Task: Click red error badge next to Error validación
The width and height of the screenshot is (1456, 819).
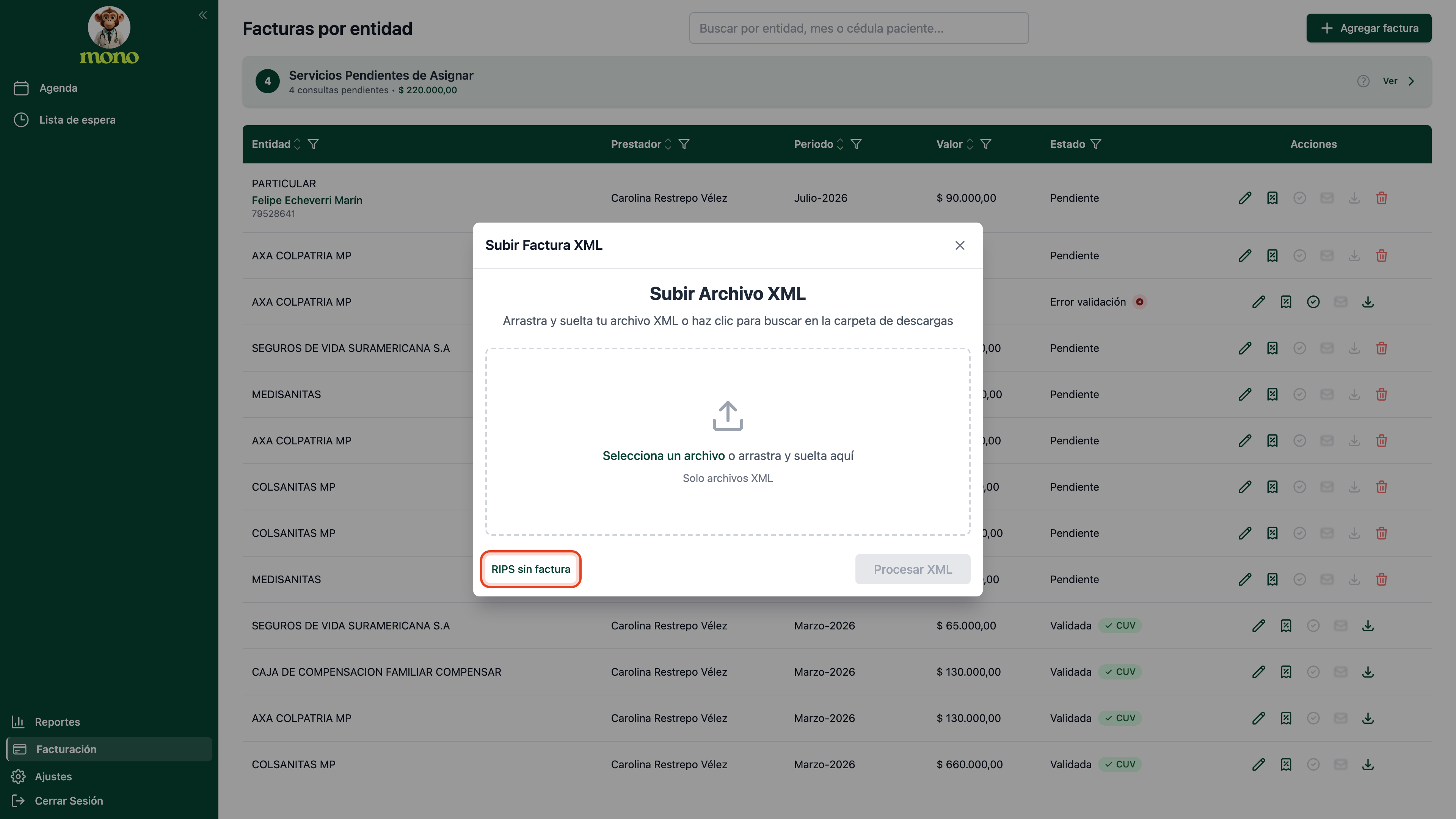Action: (x=1139, y=303)
